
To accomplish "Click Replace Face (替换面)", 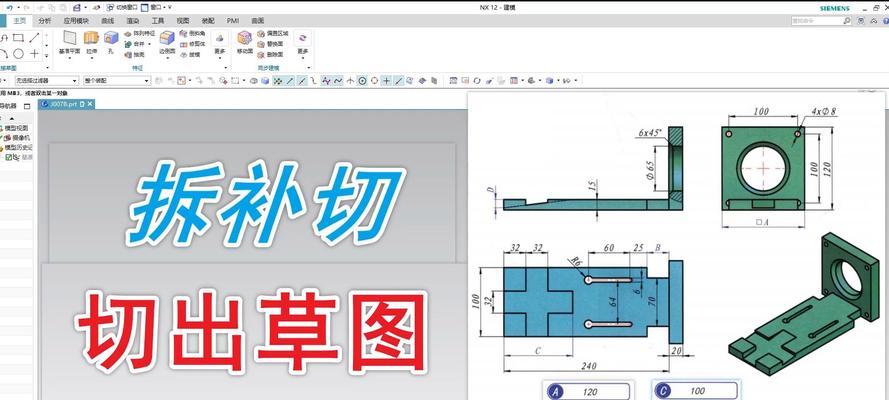I will click(270, 44).
